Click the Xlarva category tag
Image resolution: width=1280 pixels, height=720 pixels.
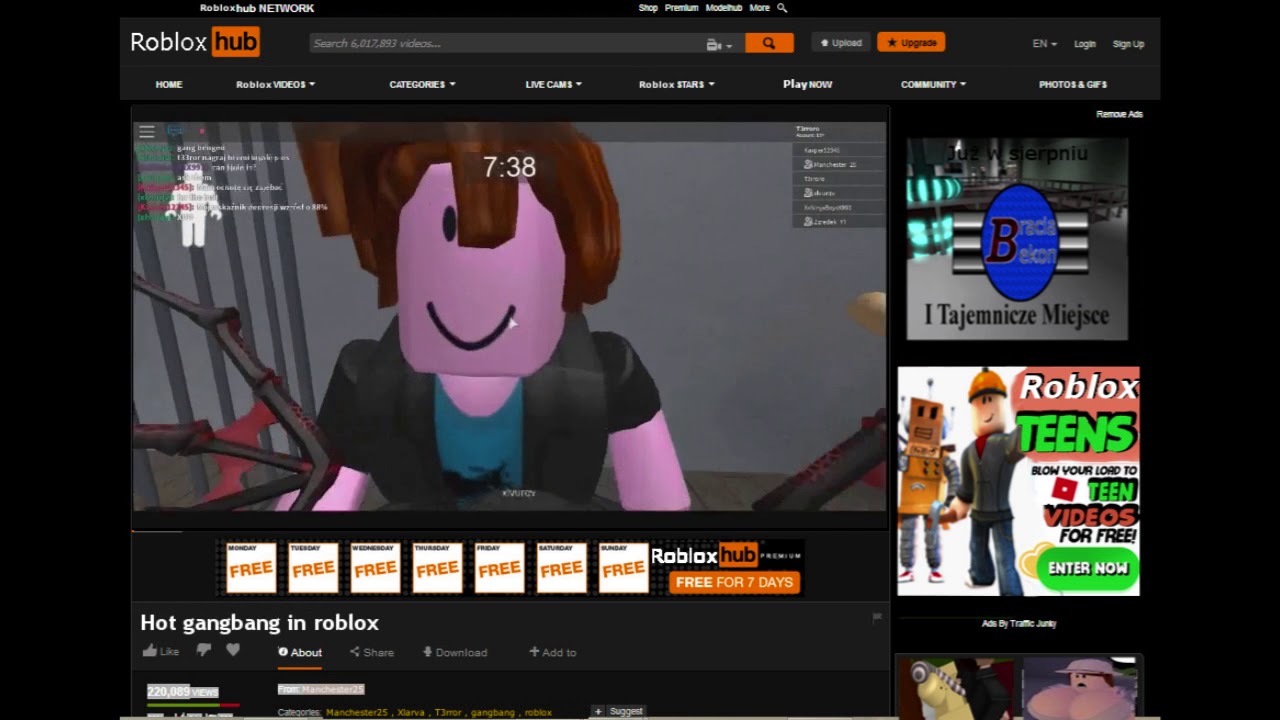(x=411, y=713)
